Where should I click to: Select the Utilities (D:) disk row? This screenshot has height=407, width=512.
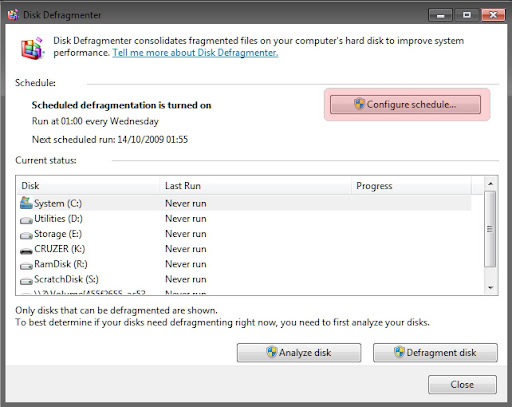tap(244, 219)
